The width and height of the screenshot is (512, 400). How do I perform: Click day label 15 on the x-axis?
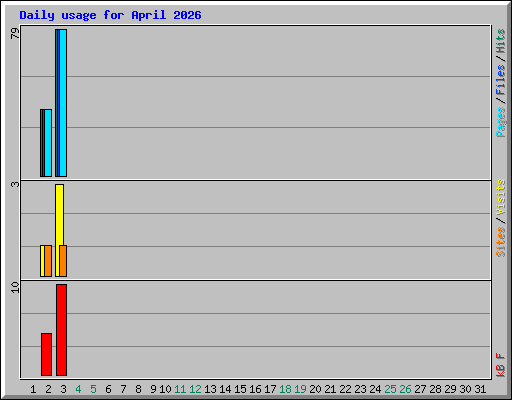[x=240, y=389]
